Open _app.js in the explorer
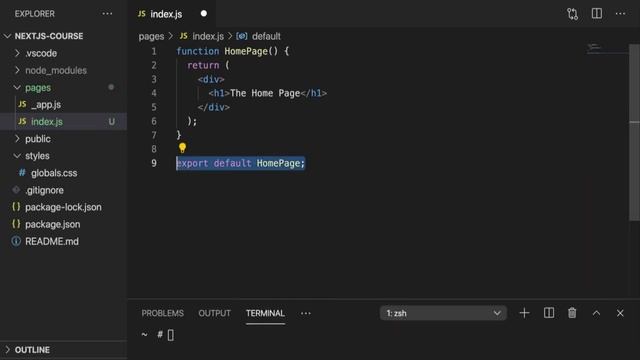The height and width of the screenshot is (360, 640). point(46,104)
